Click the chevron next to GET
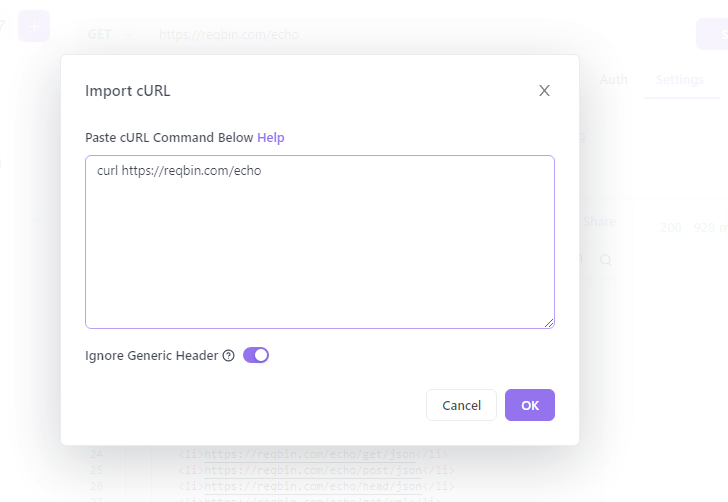The width and height of the screenshot is (728, 502). (x=129, y=34)
